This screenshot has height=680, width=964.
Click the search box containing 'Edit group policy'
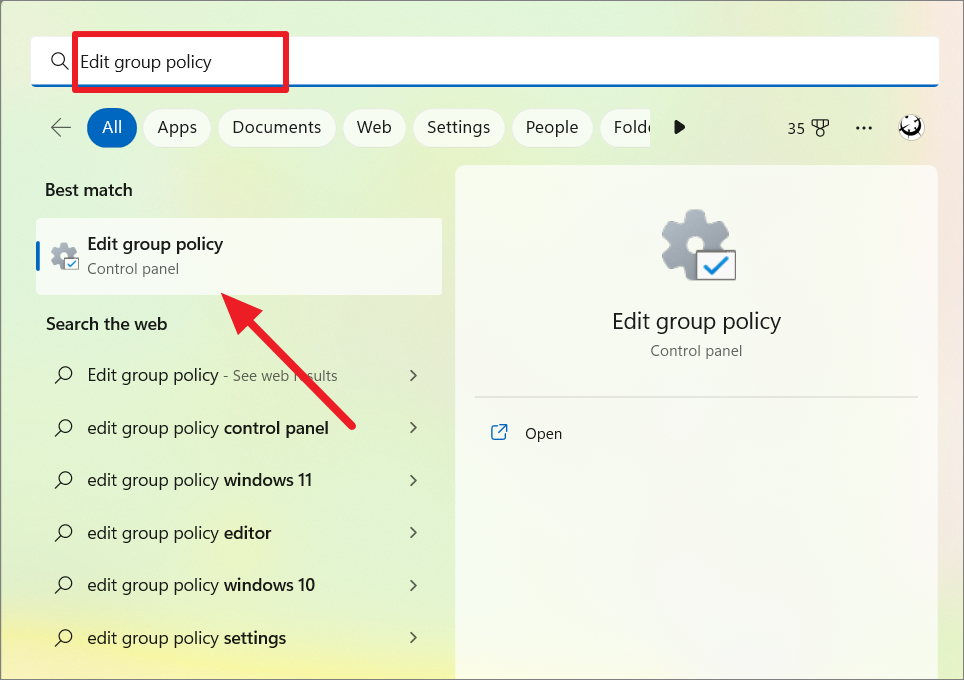pyautogui.click(x=484, y=61)
